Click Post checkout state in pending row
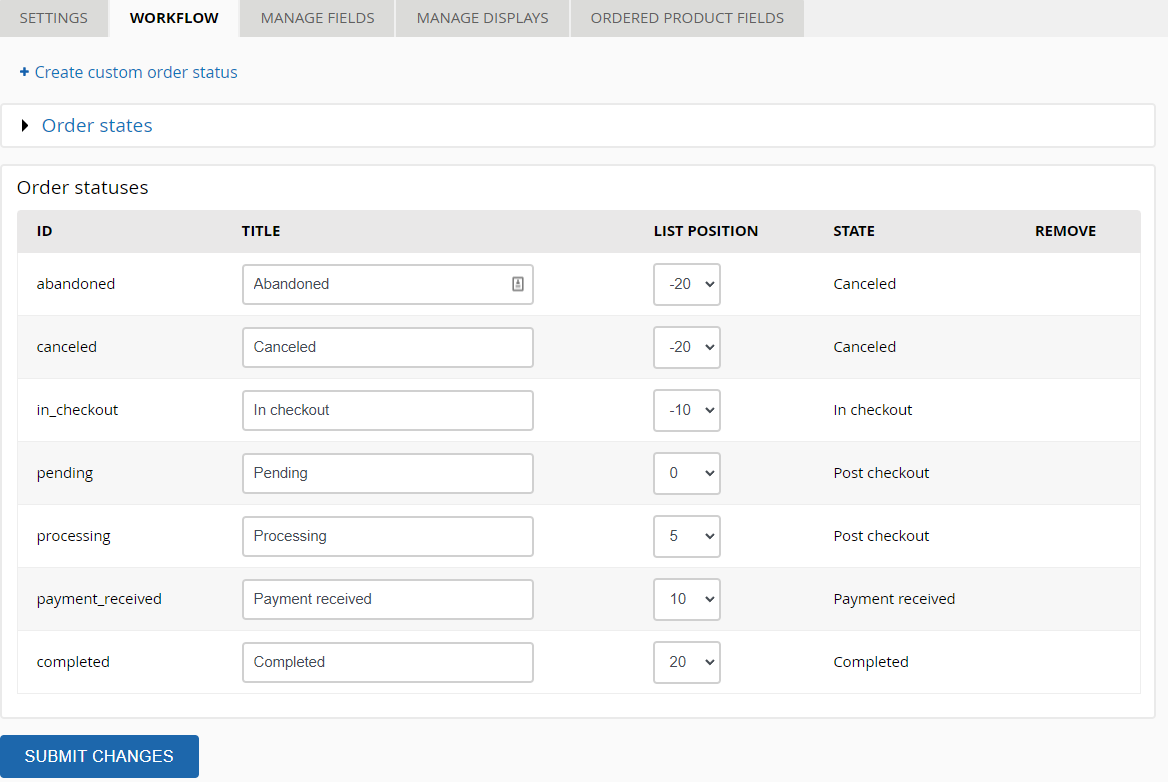The image size is (1168, 782). (x=881, y=473)
